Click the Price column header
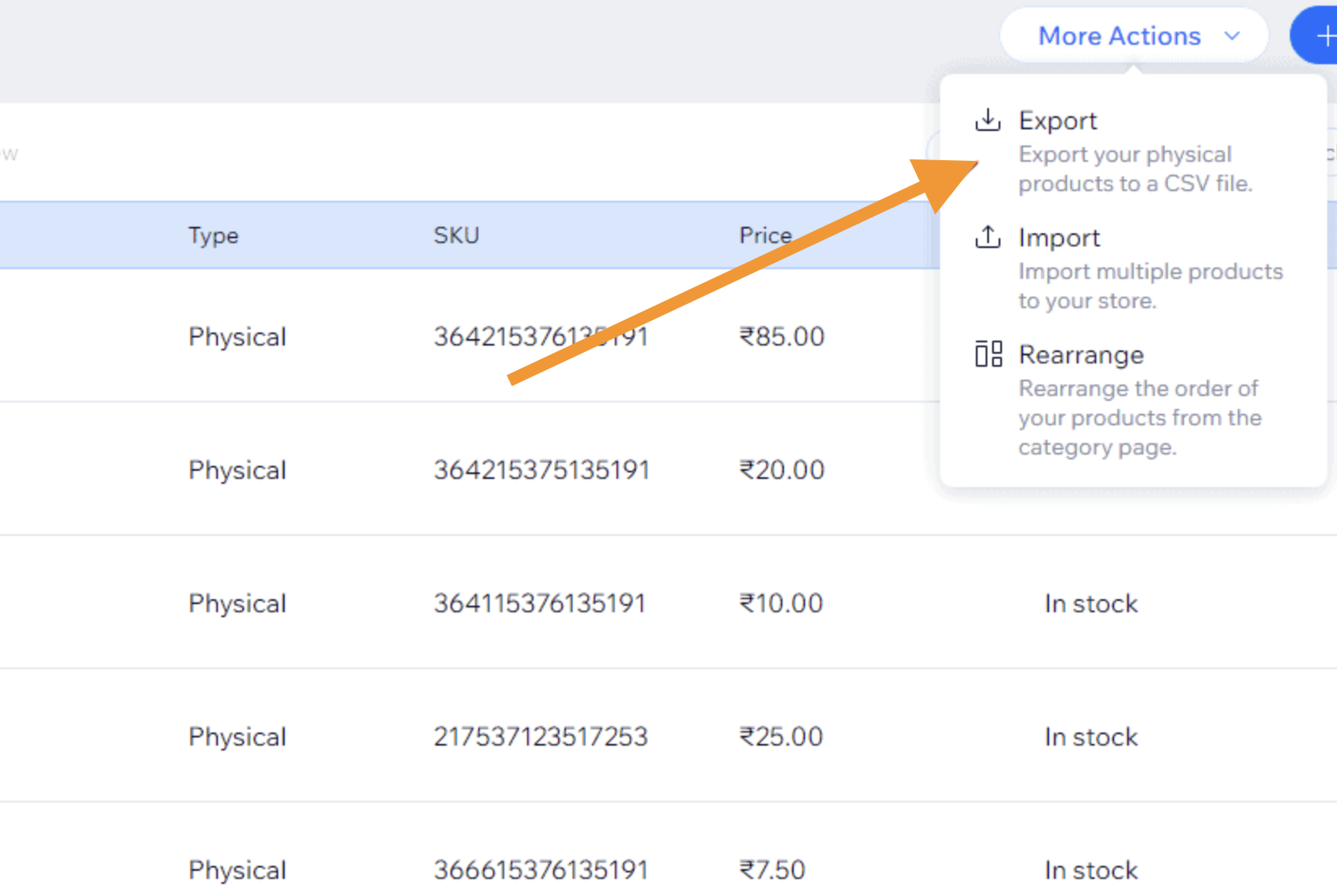This screenshot has height=896, width=1337. pyautogui.click(x=764, y=235)
